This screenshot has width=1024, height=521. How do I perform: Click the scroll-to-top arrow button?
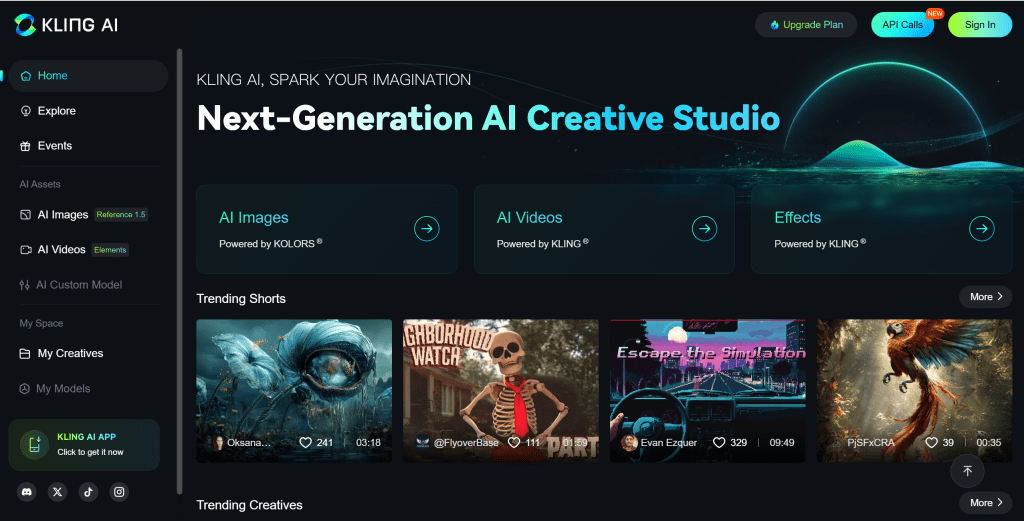click(967, 471)
